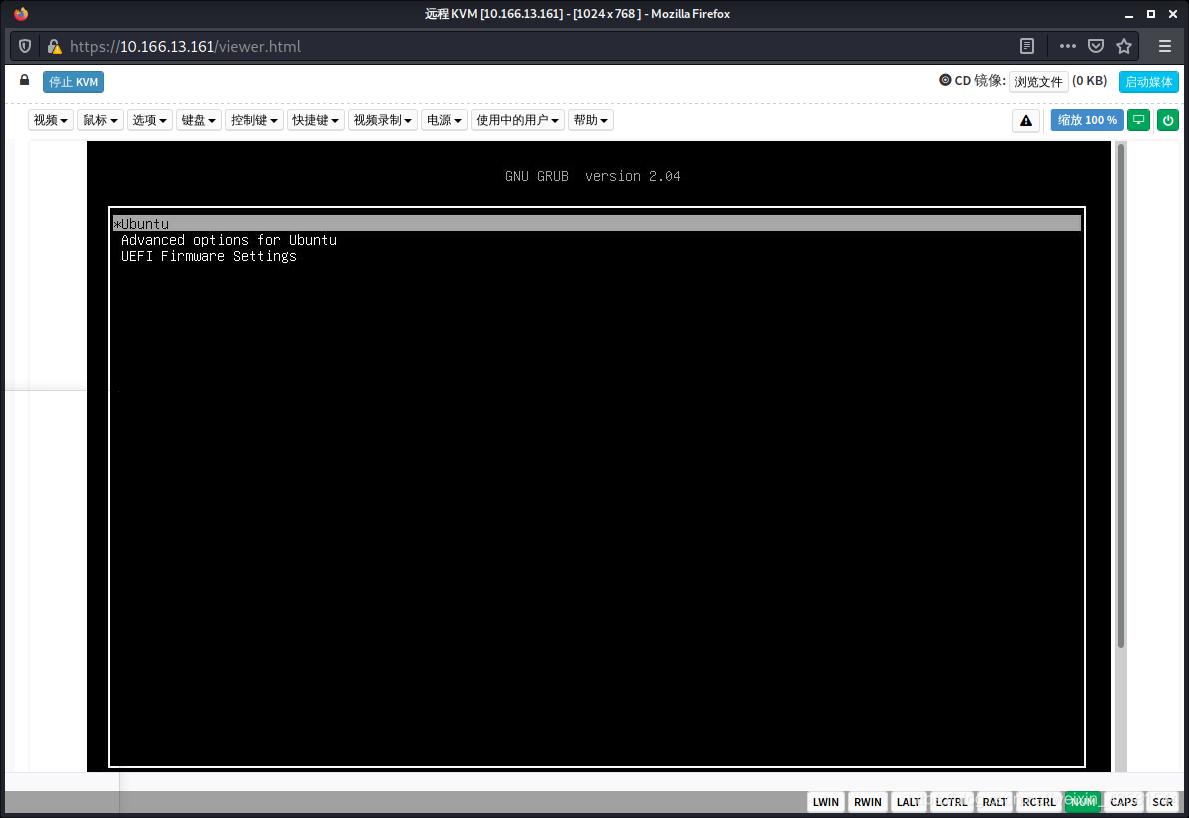Toggle the SCR scroll lock indicator
Image resolution: width=1189 pixels, height=818 pixels.
1162,801
